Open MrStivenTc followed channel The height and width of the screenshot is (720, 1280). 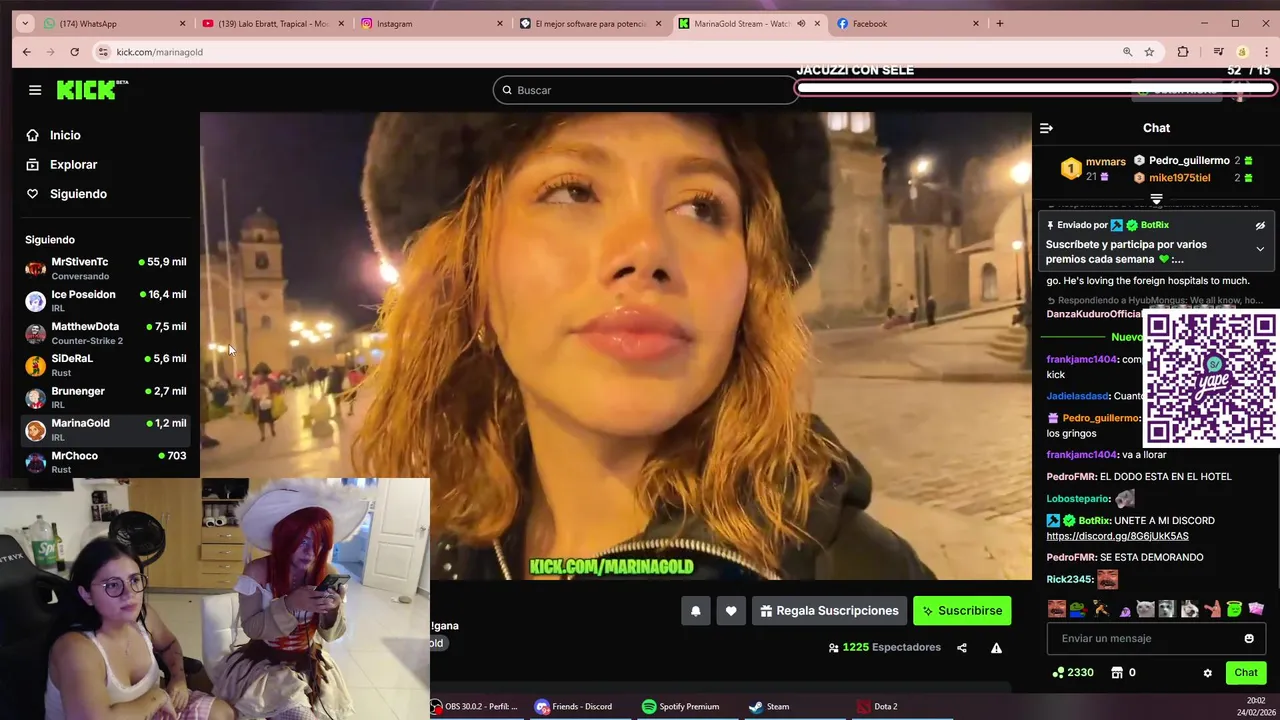click(105, 268)
